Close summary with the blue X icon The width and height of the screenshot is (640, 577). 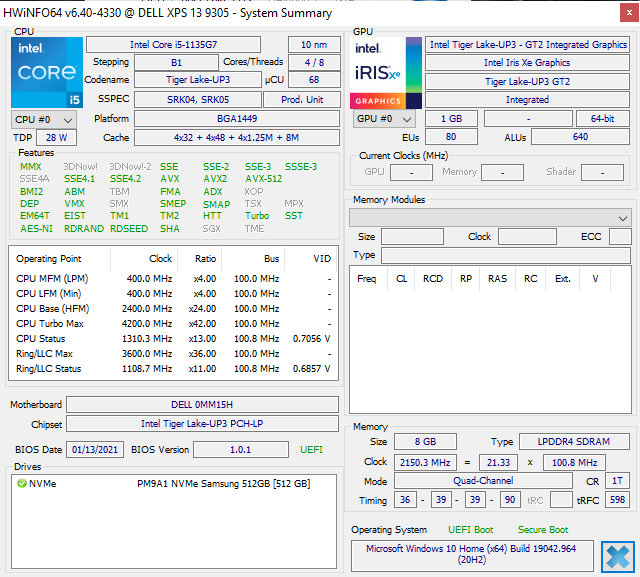click(x=617, y=555)
